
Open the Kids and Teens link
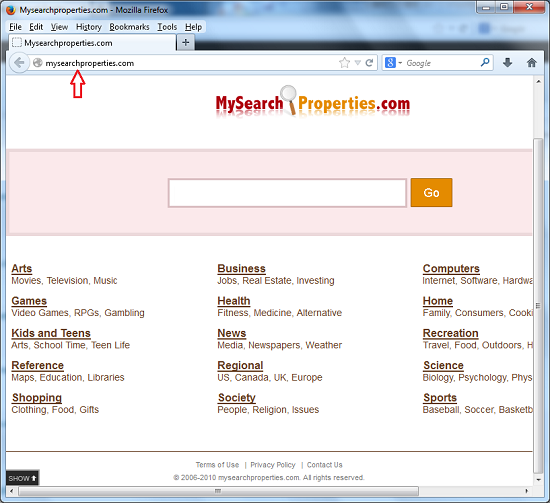coord(51,333)
